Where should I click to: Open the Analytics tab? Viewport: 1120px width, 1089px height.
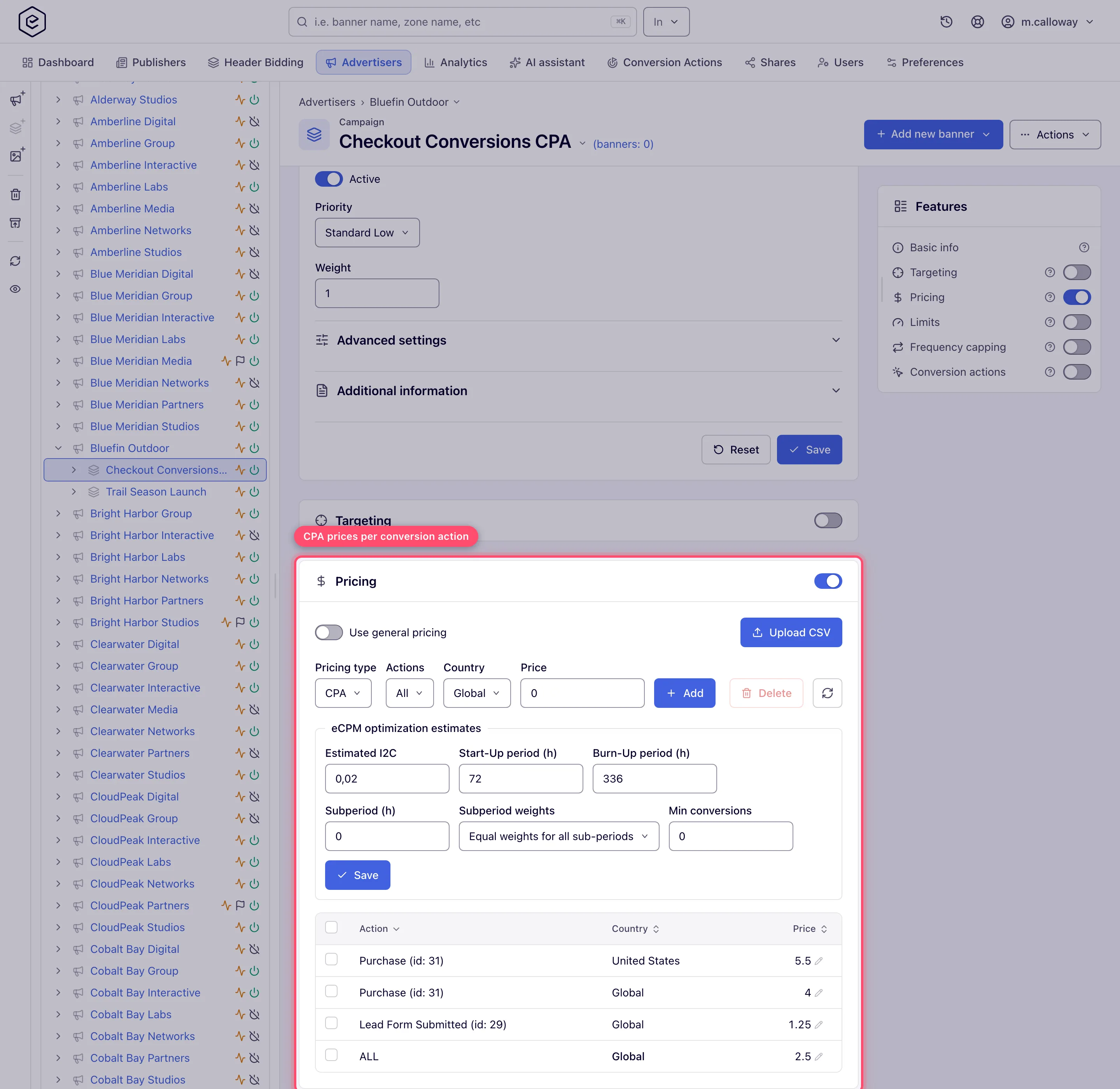[455, 62]
